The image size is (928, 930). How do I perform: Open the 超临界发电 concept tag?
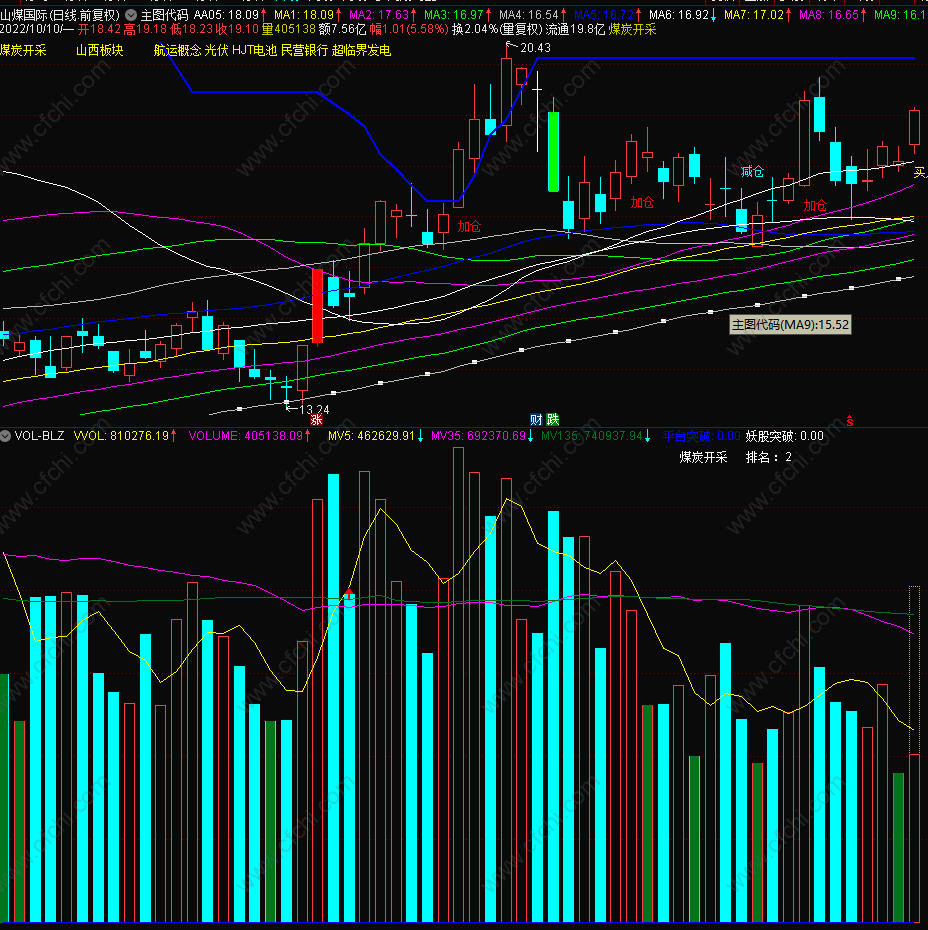coord(361,50)
